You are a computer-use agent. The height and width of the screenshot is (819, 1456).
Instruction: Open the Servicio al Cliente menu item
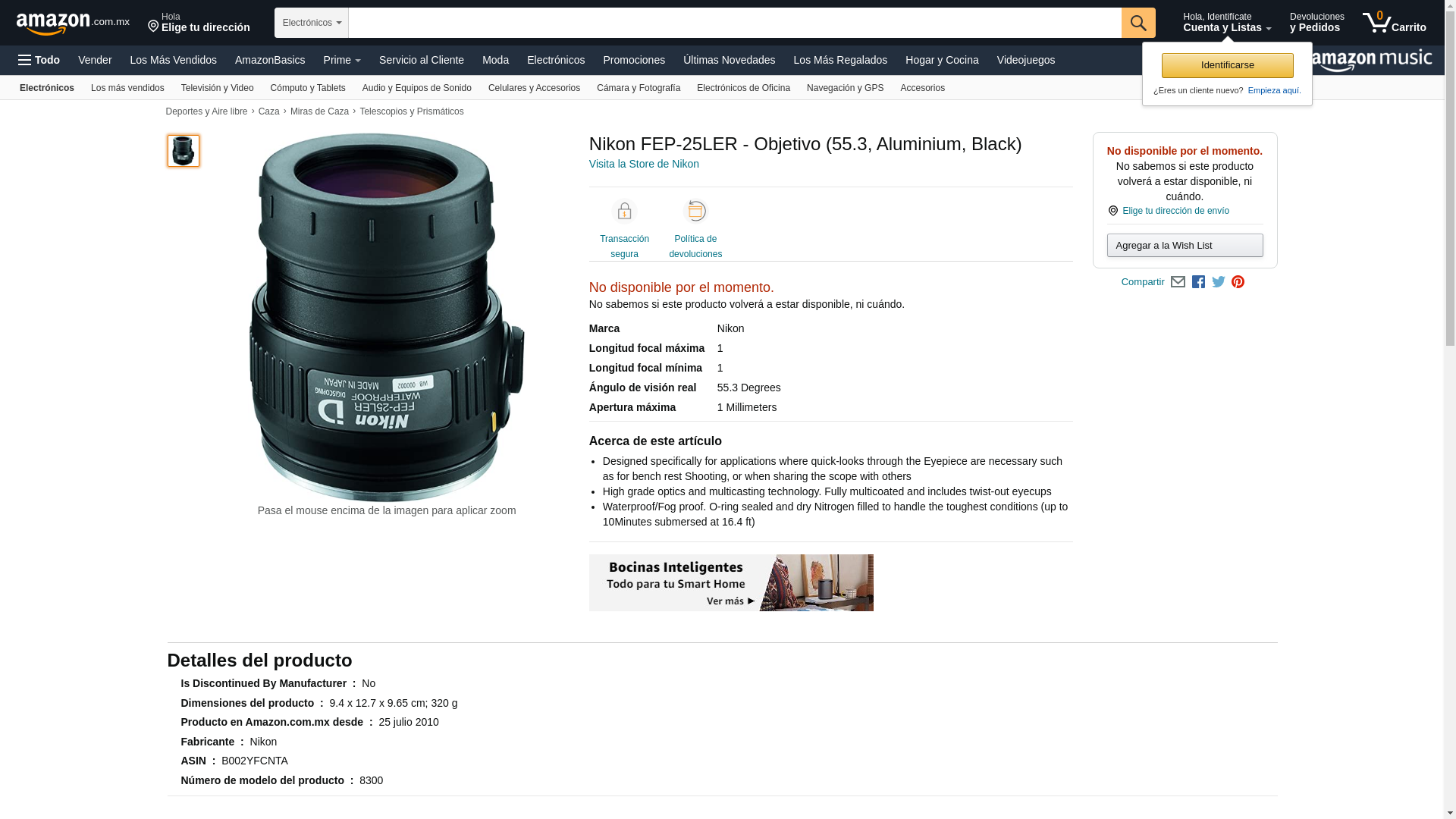coord(421,60)
